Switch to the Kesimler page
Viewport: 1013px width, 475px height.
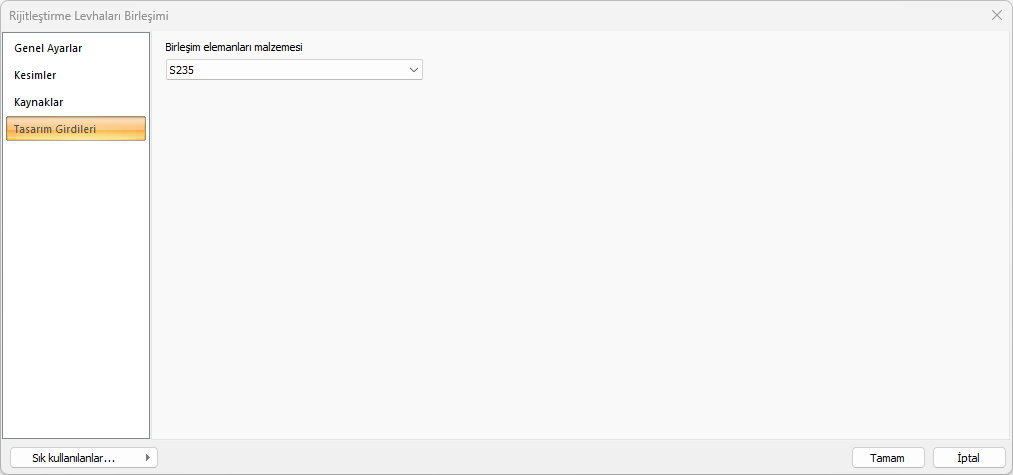(35, 75)
